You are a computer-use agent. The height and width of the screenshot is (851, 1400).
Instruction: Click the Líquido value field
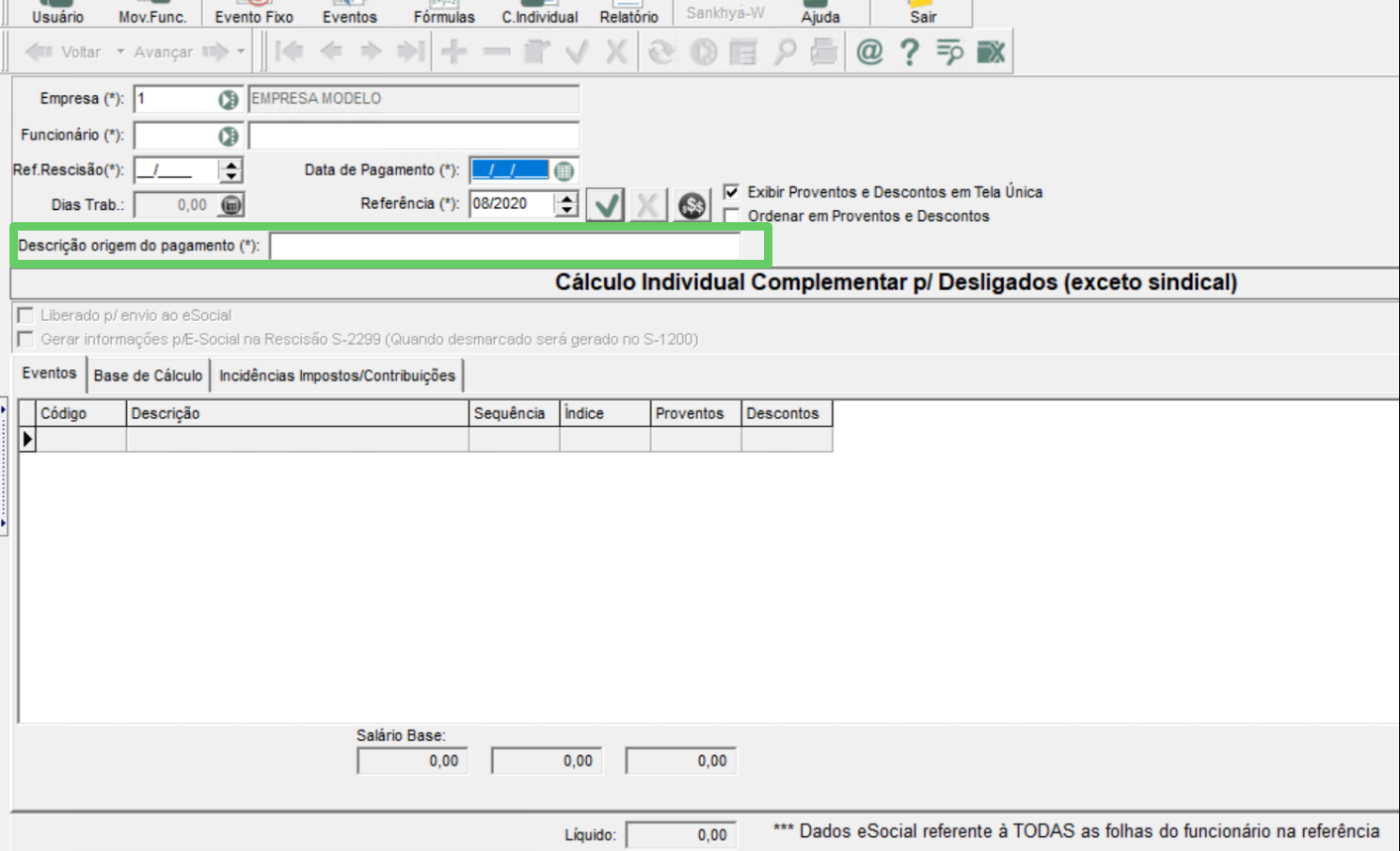tap(681, 835)
